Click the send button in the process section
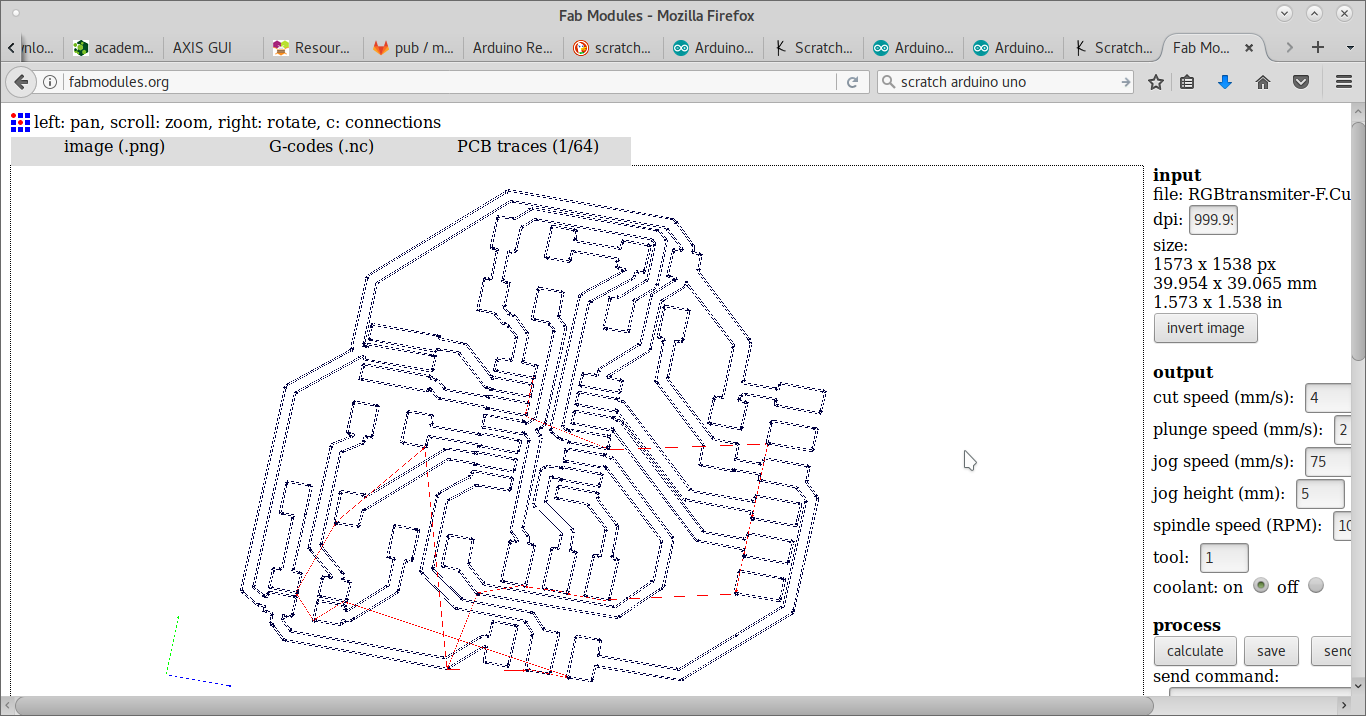The width and height of the screenshot is (1366, 716). click(1333, 651)
